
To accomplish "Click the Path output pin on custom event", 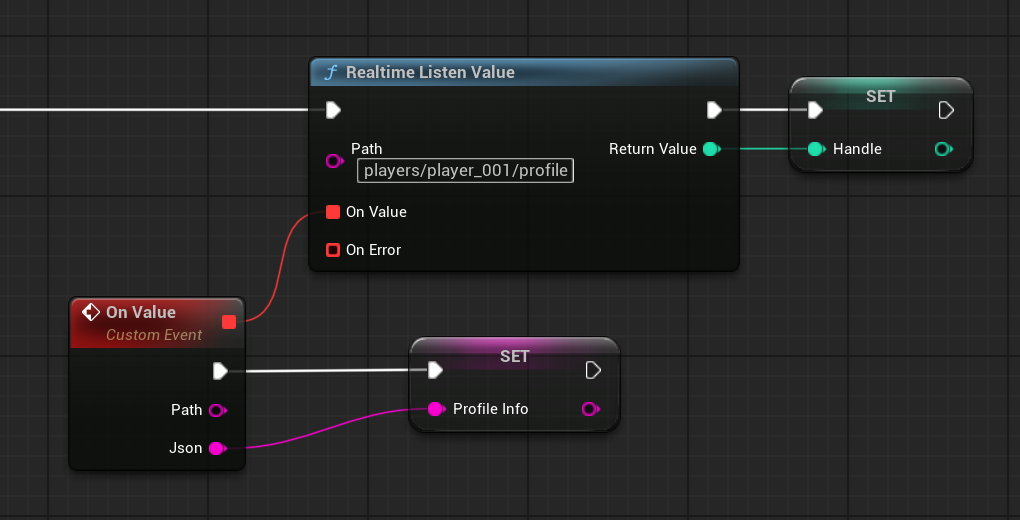I will click(216, 410).
